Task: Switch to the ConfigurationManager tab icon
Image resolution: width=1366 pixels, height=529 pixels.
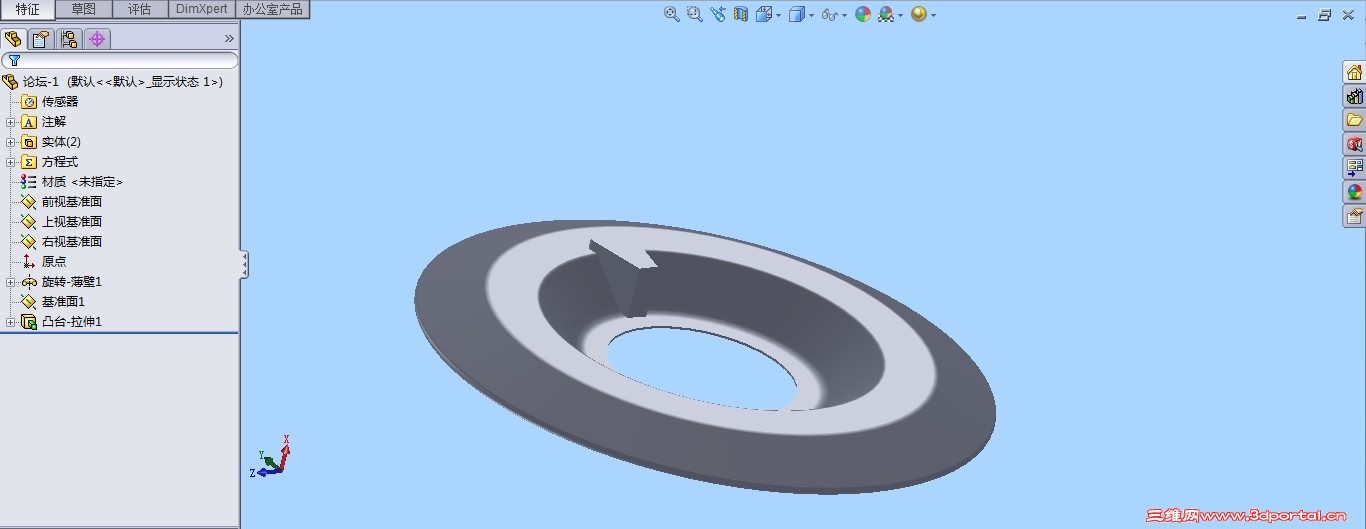Action: (69, 39)
